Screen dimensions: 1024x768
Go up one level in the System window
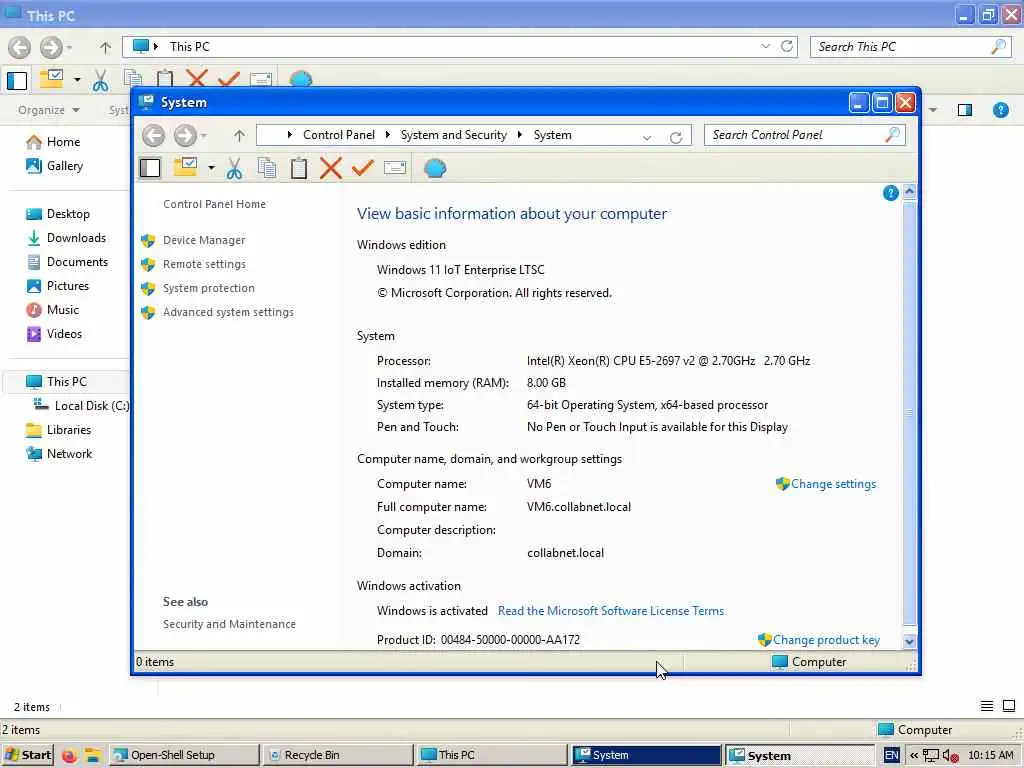(239, 136)
